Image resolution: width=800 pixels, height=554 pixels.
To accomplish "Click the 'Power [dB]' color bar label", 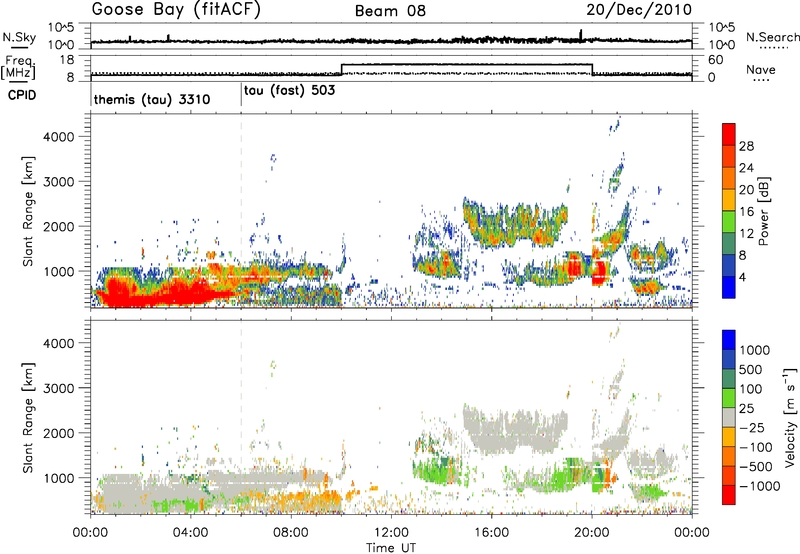I will click(x=763, y=211).
